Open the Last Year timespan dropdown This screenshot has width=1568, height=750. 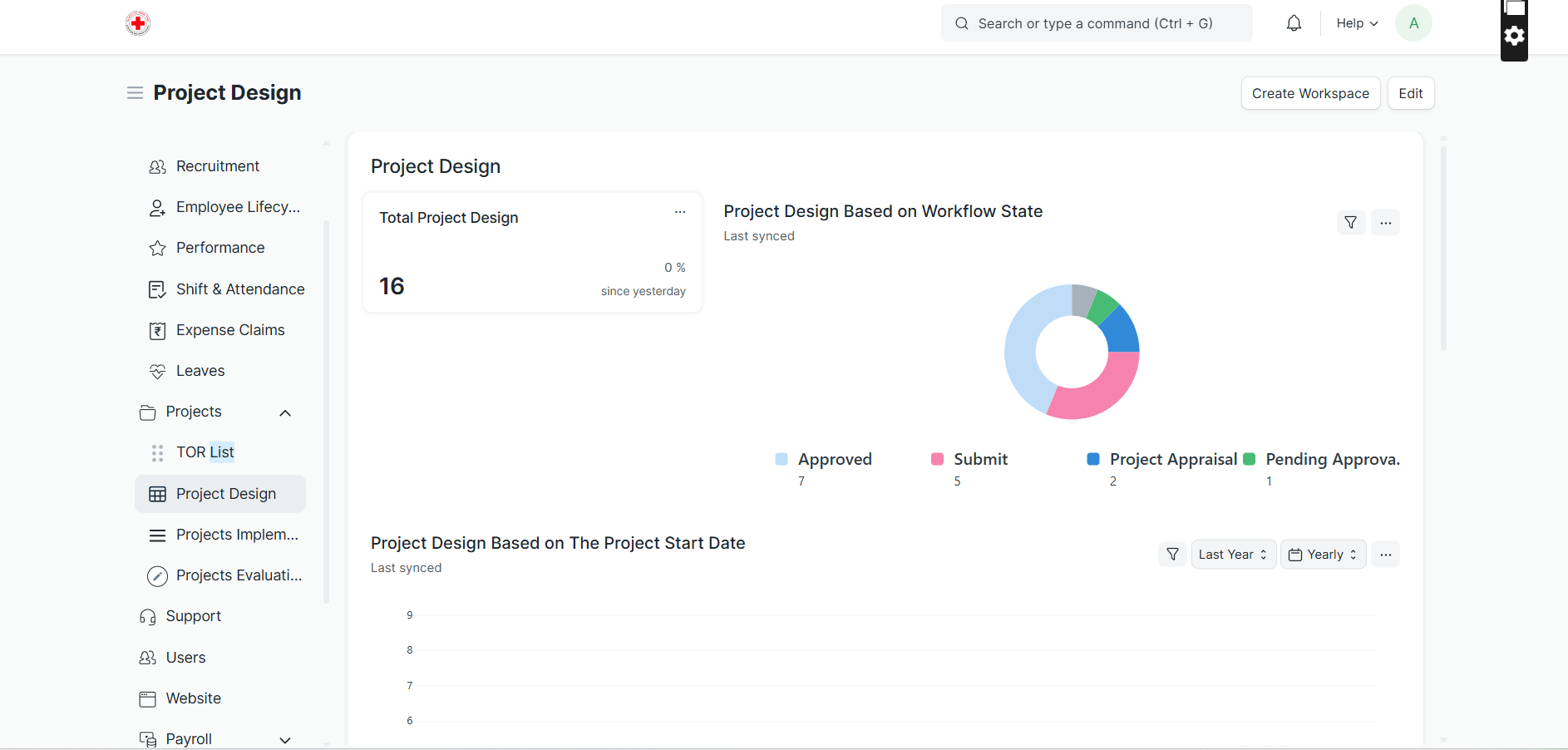(1233, 555)
